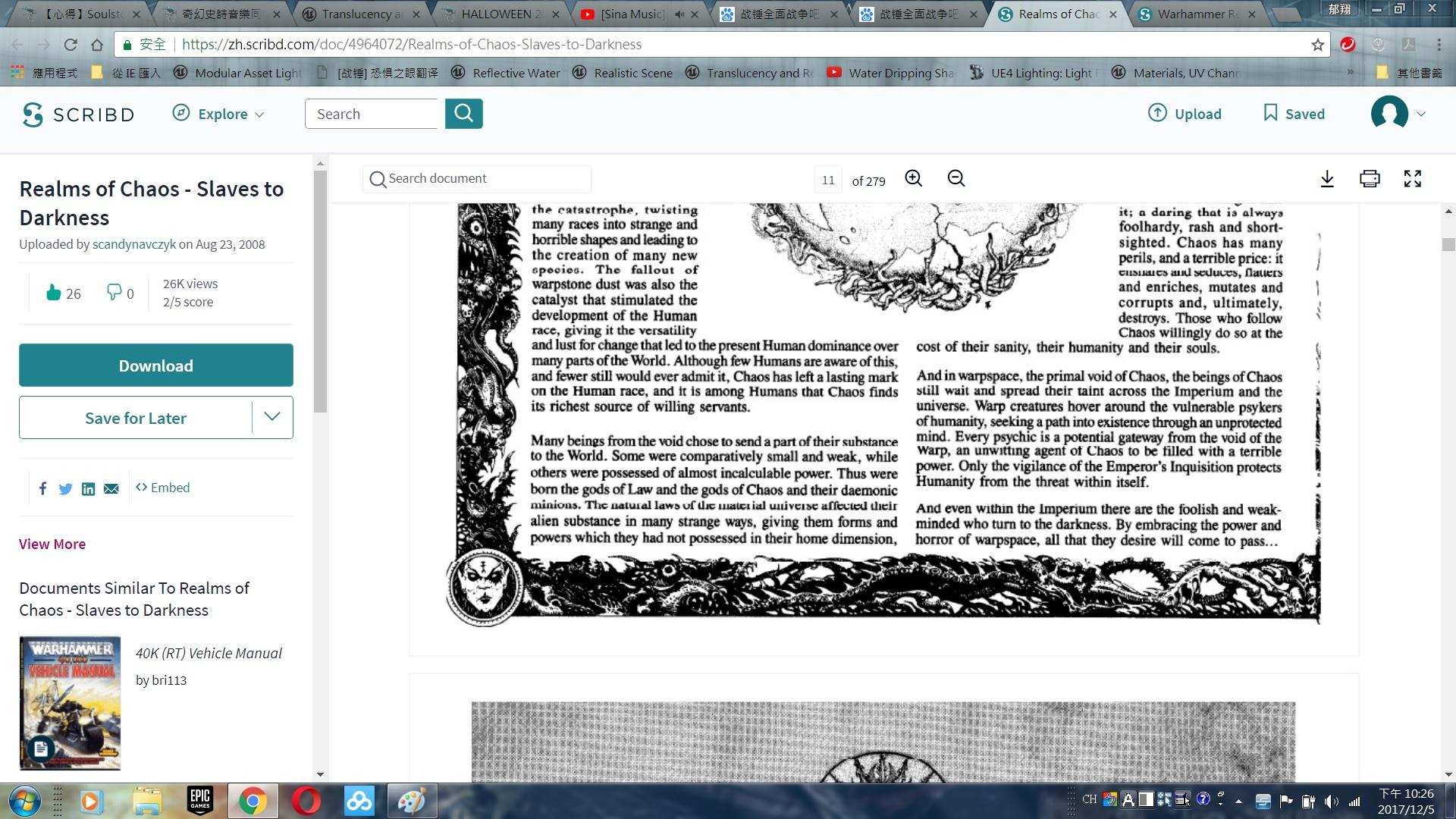Screen dimensions: 1456x819
Task: Click the teal search magnifier button
Action: tap(463, 114)
